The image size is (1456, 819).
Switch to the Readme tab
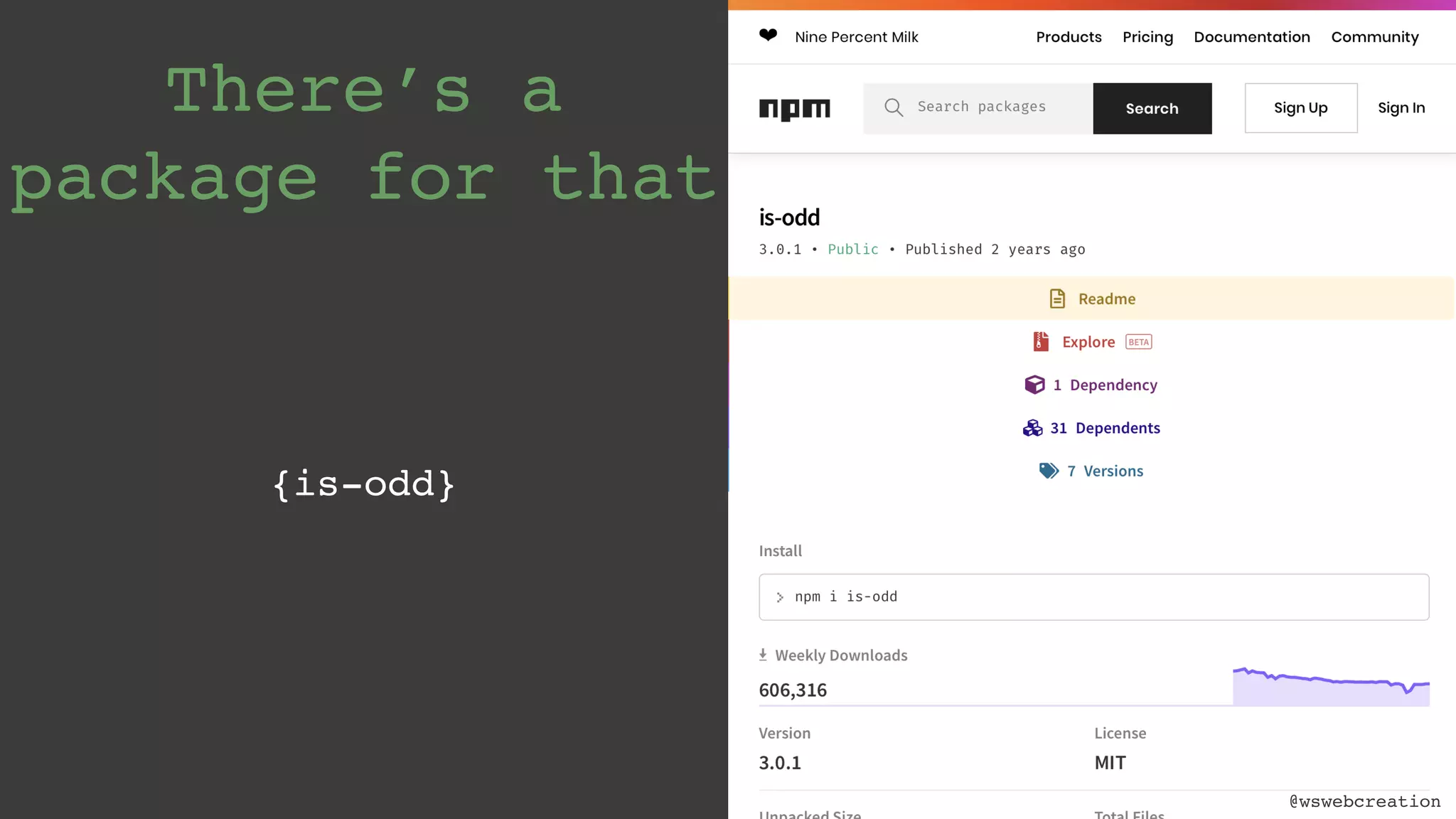(x=1092, y=299)
